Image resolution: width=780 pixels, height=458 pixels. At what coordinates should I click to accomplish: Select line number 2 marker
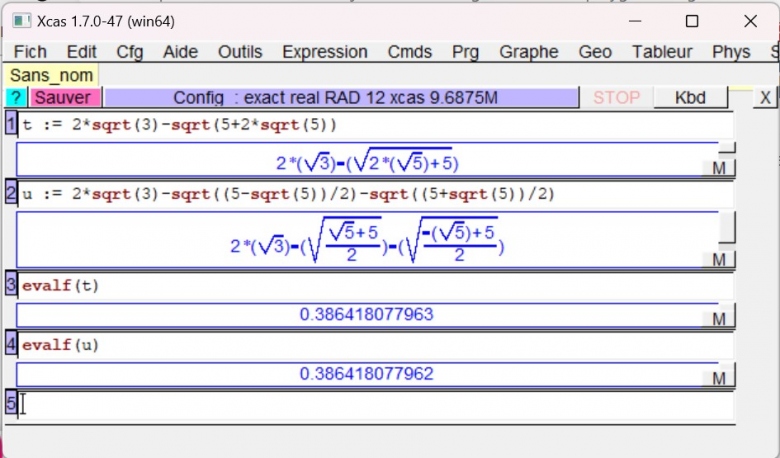point(11,194)
